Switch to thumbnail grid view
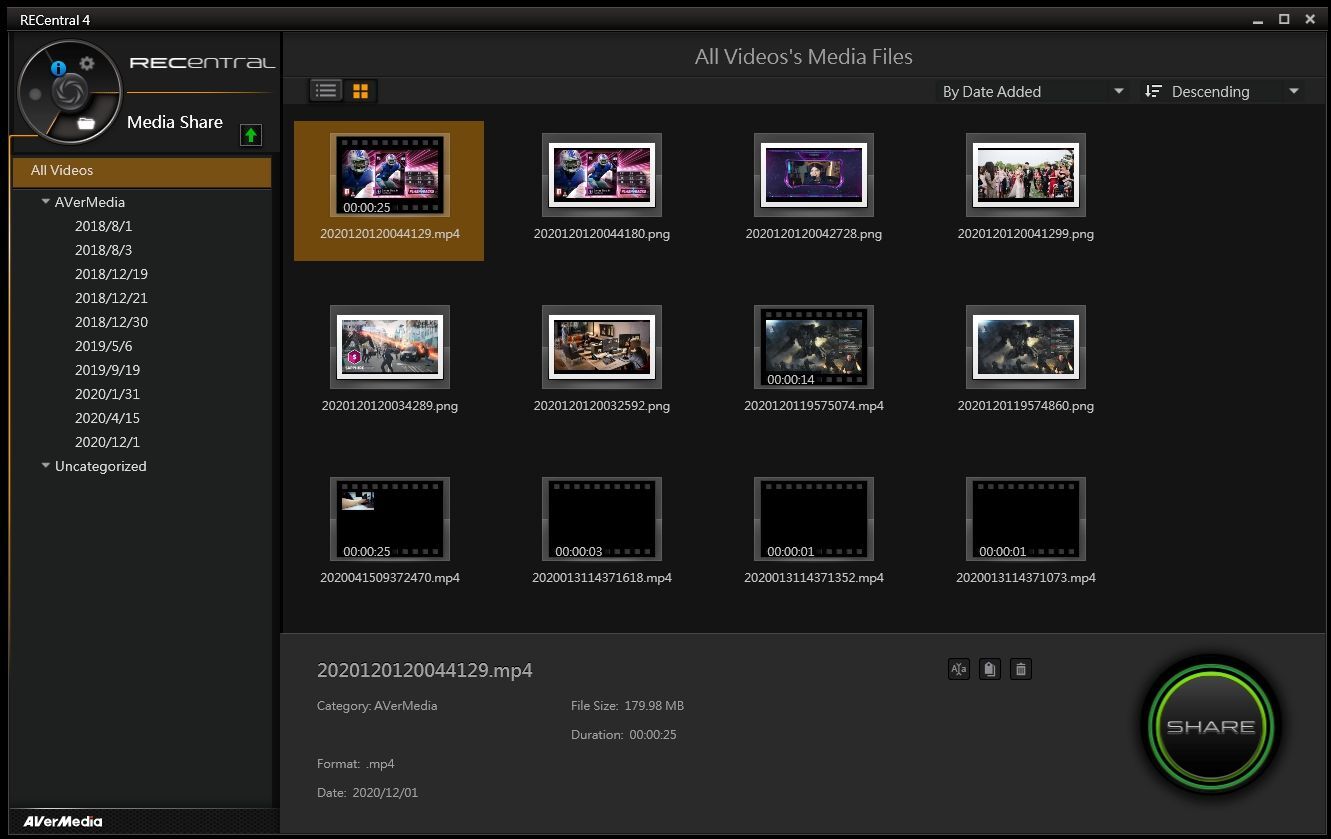This screenshot has width=1331, height=839. 360,91
